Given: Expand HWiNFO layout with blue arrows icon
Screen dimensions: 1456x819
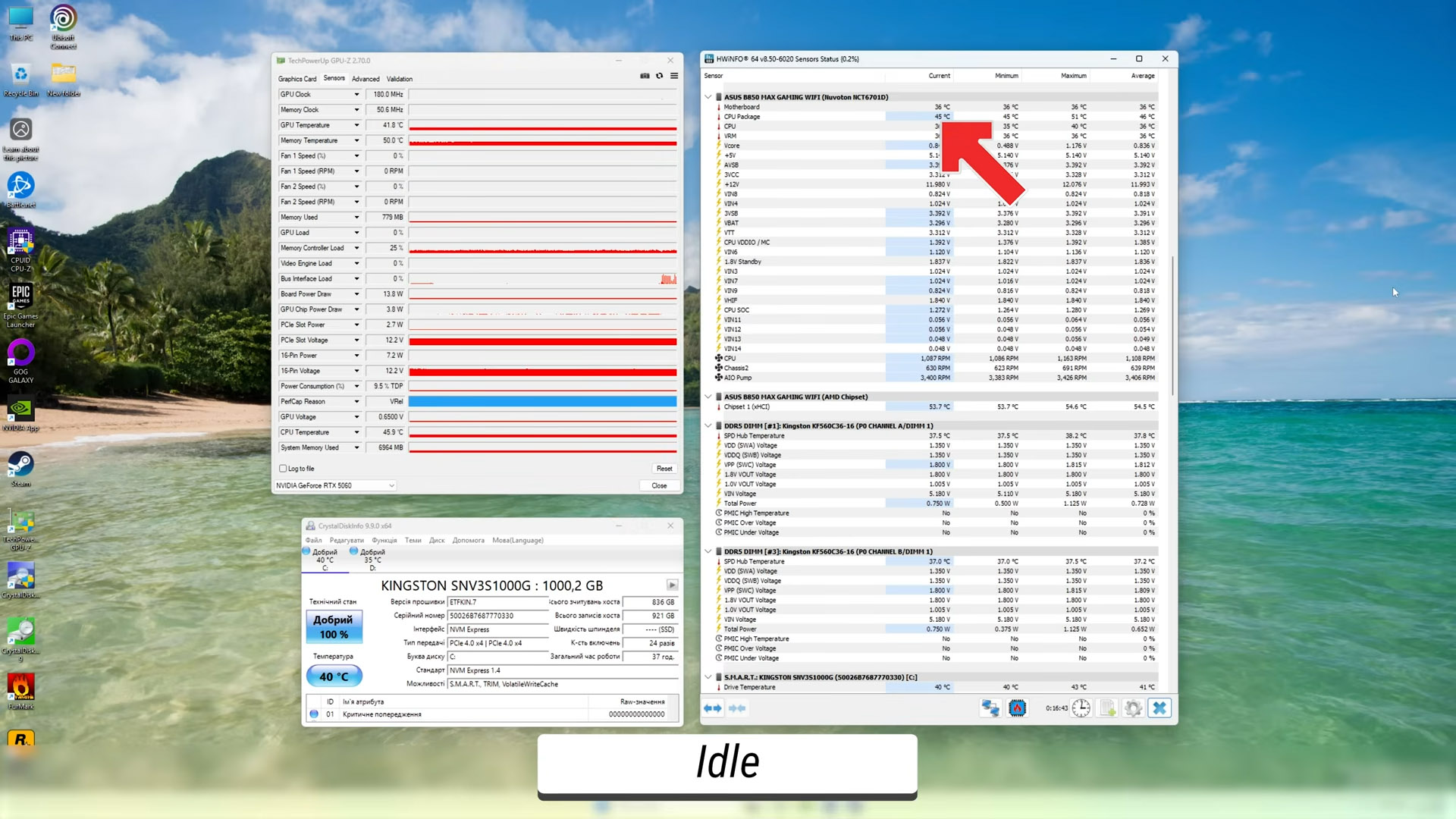Looking at the screenshot, I should (713, 708).
